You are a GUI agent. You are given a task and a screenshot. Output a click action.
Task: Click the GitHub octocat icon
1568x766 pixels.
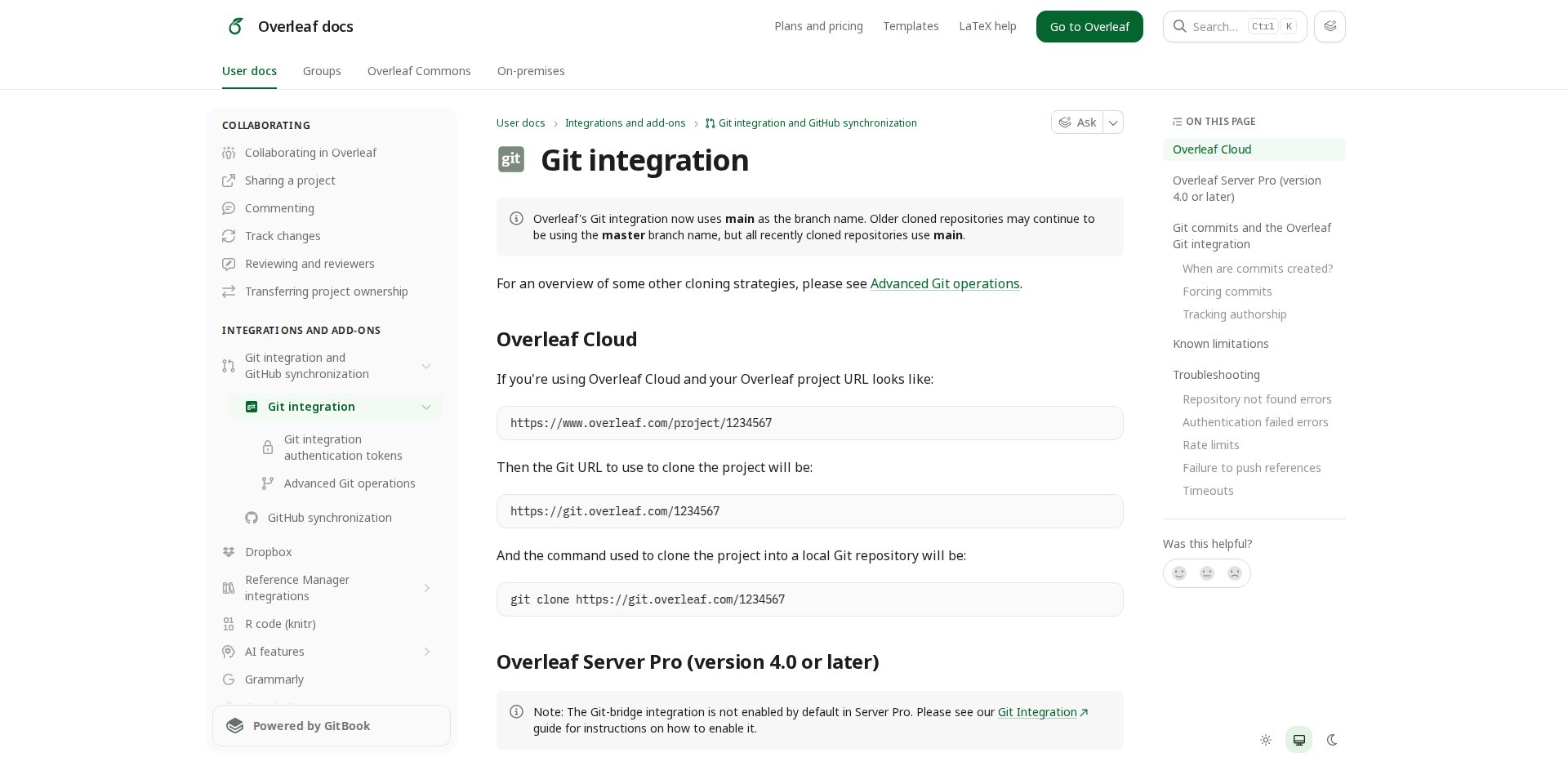(252, 518)
